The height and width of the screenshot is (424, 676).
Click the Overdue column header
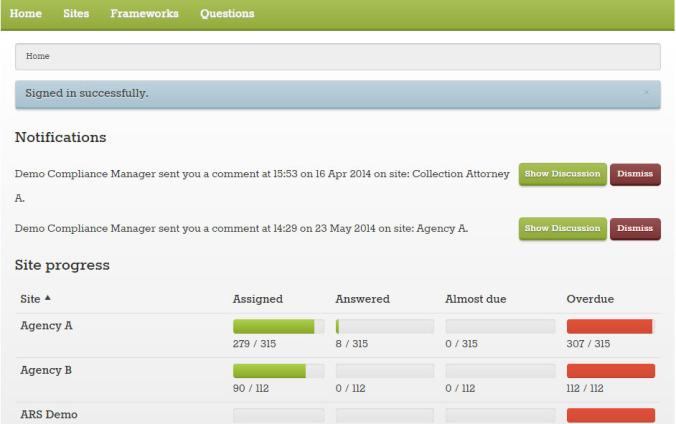coord(590,299)
